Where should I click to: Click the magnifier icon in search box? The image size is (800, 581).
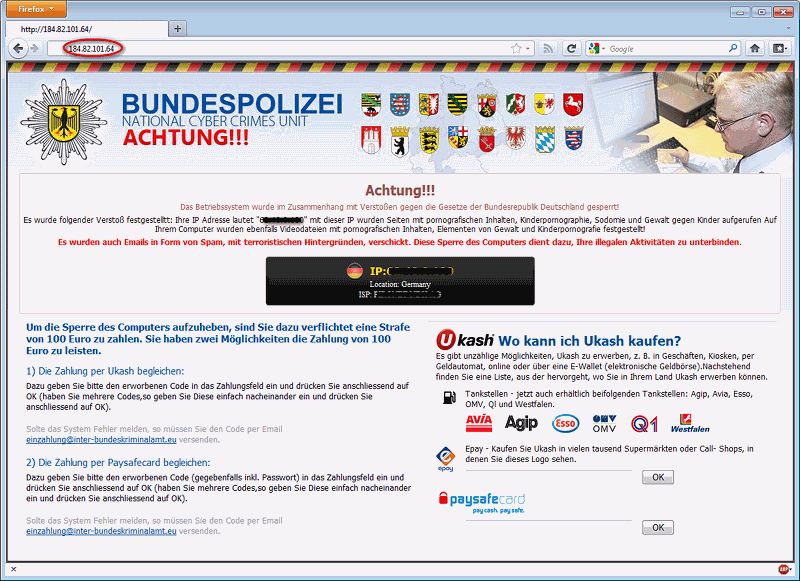[x=732, y=48]
